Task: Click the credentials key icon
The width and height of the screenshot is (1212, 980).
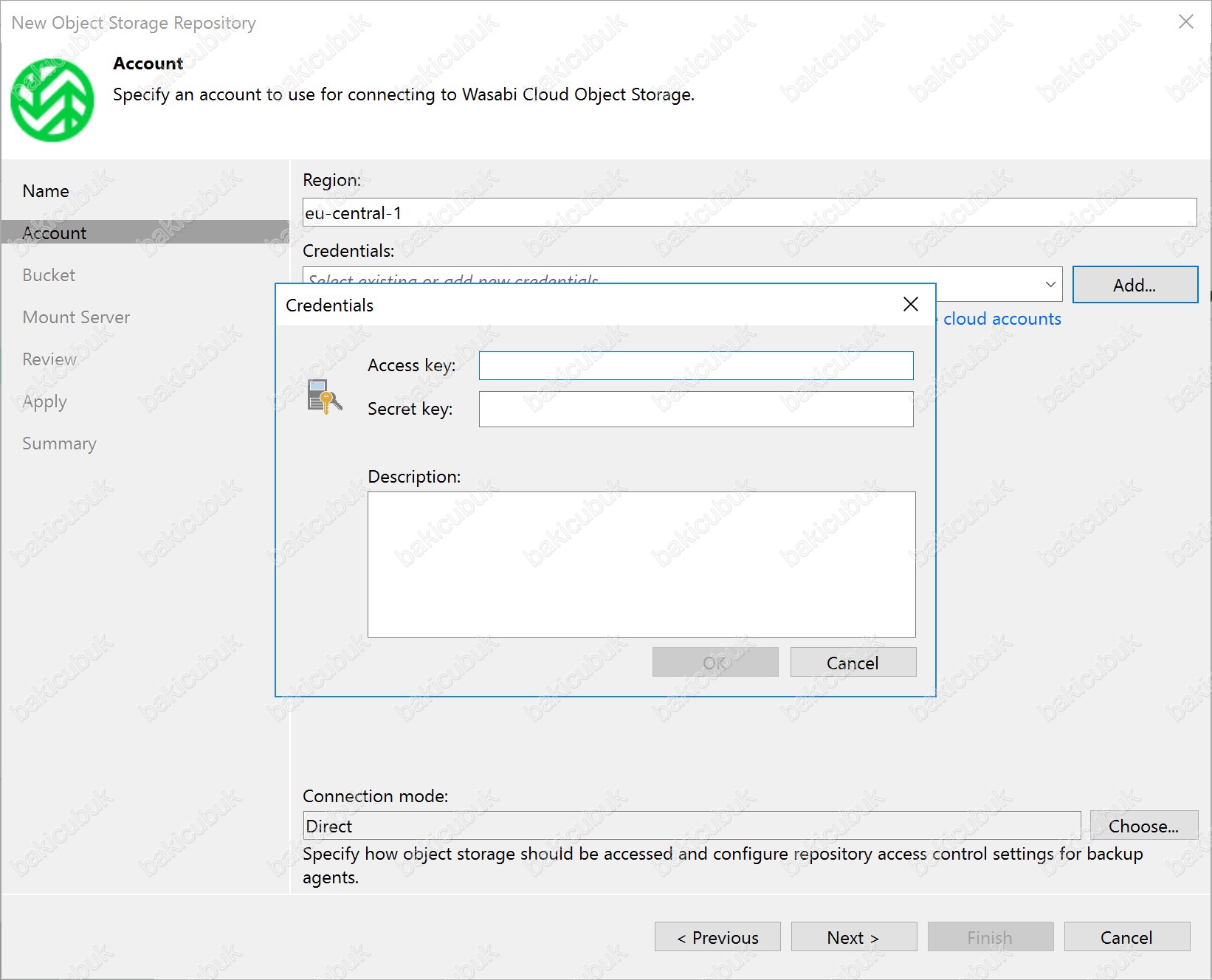Action: coord(324,397)
